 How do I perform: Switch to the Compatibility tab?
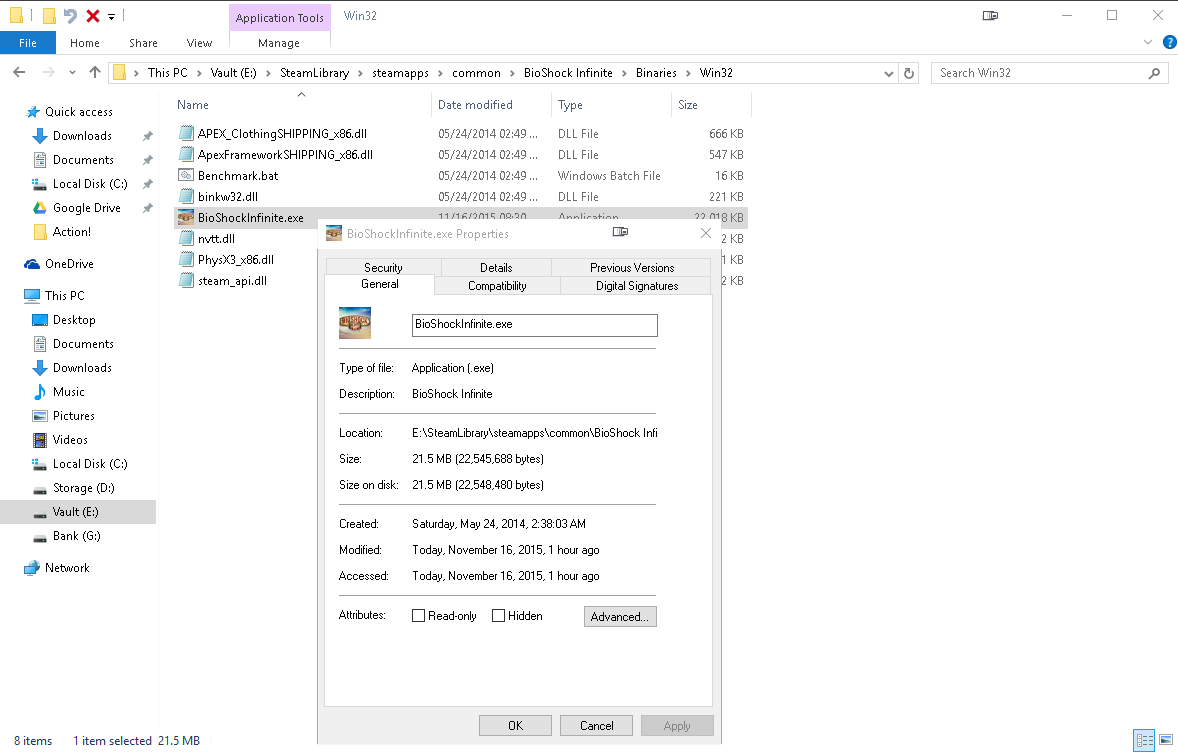[x=497, y=286]
